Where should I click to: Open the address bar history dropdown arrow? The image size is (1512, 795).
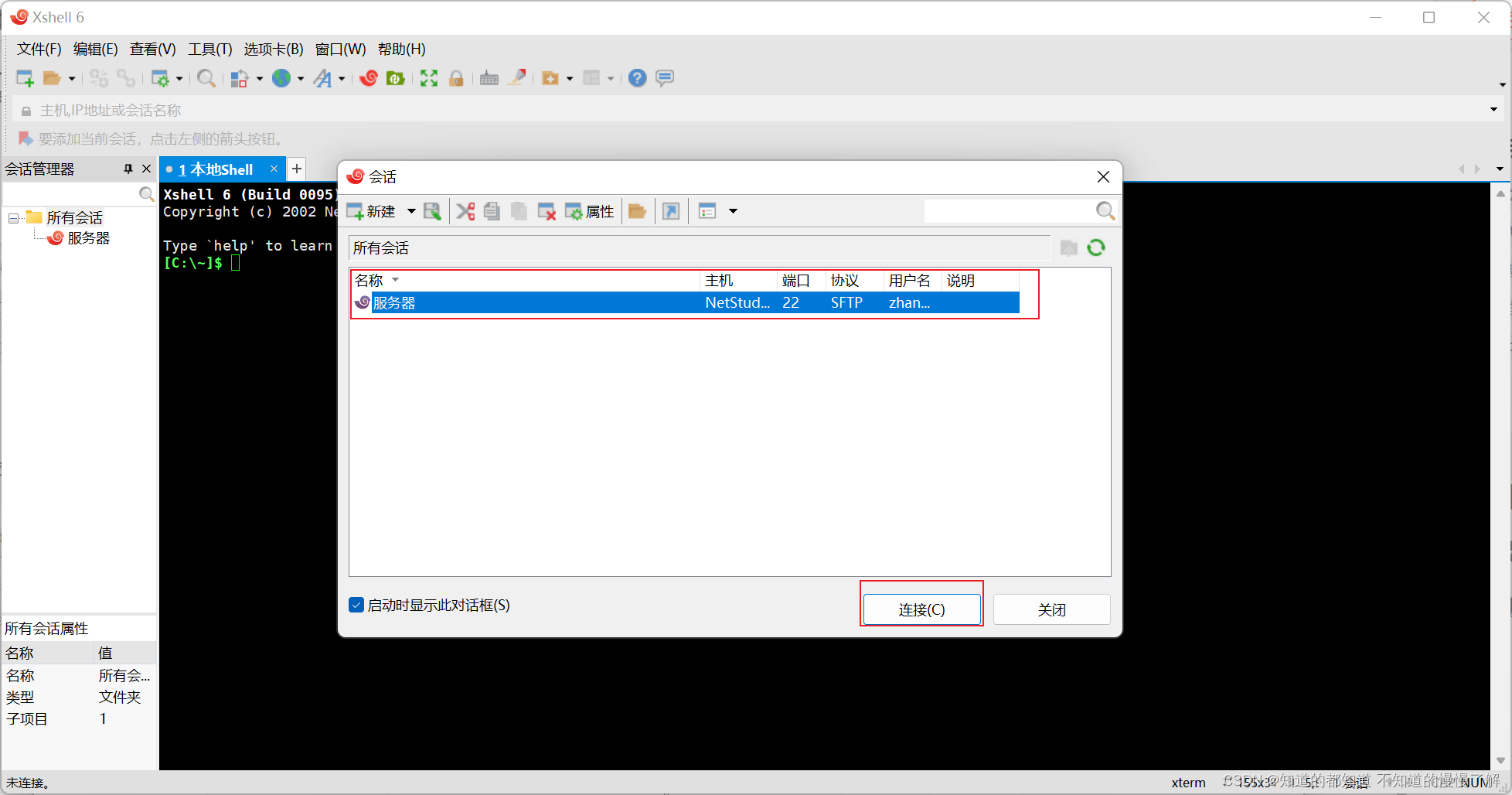click(x=1493, y=110)
